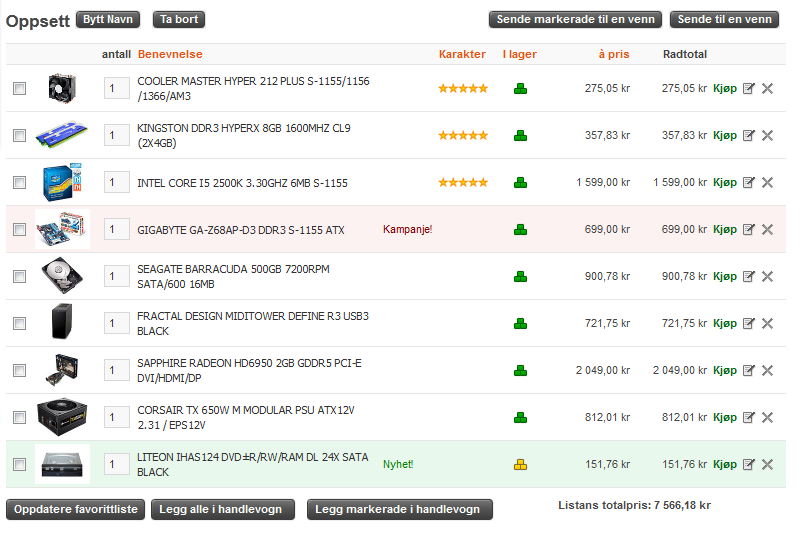The height and width of the screenshot is (547, 803).
Task: Tick checkbox for Intel Core i5 2500K
Action: [19, 183]
